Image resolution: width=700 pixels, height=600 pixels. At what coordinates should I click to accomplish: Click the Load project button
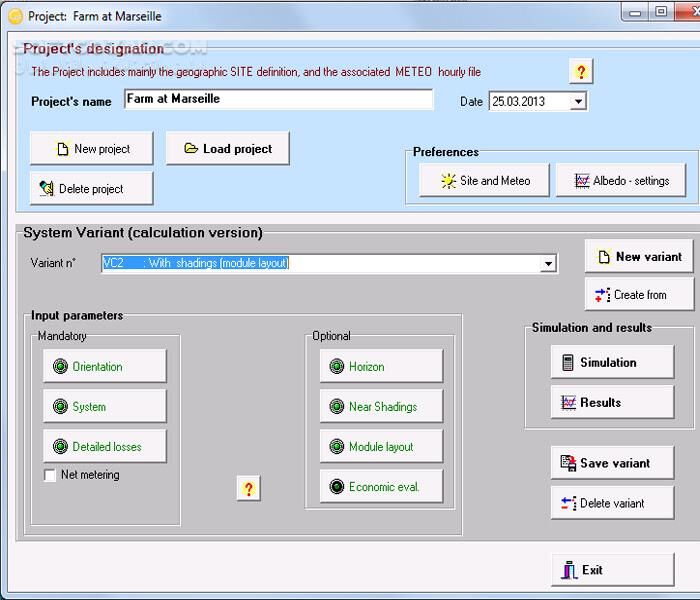227,149
